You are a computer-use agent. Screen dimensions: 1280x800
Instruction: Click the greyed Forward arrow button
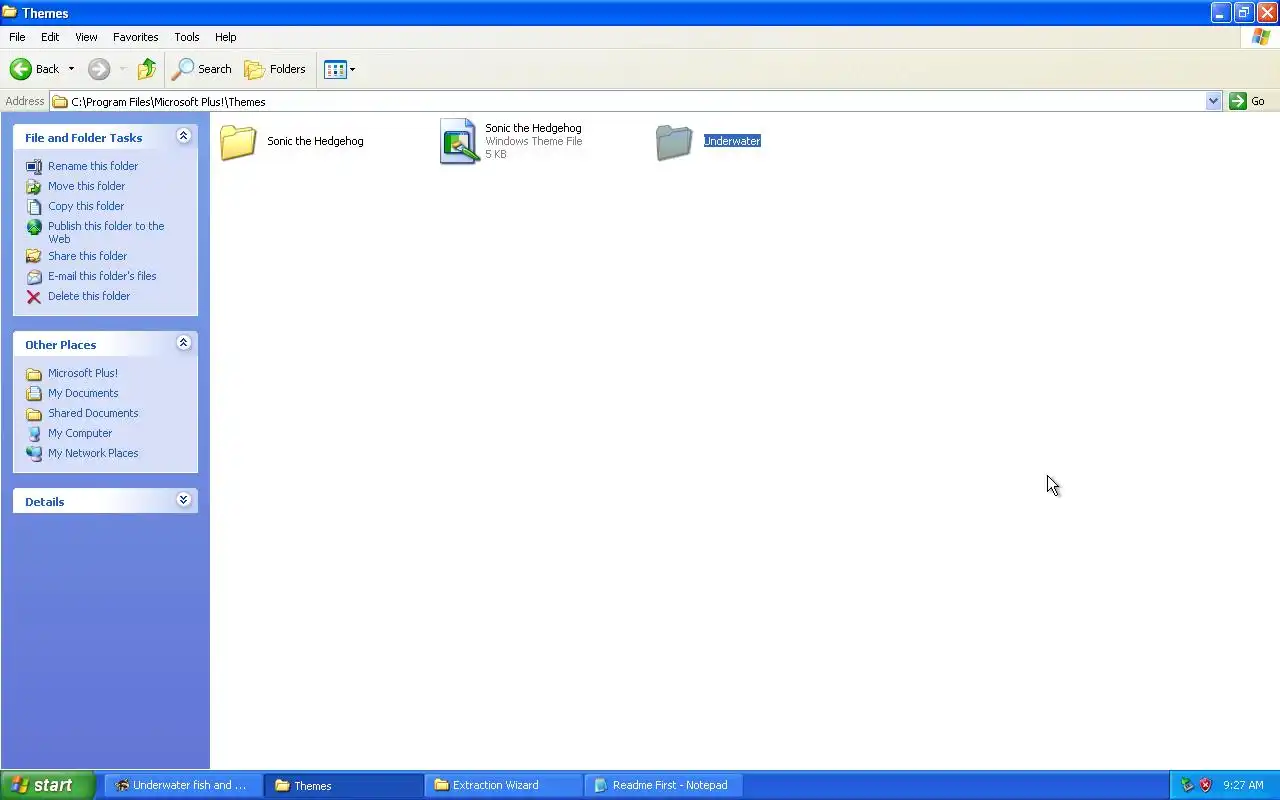pyautogui.click(x=98, y=69)
